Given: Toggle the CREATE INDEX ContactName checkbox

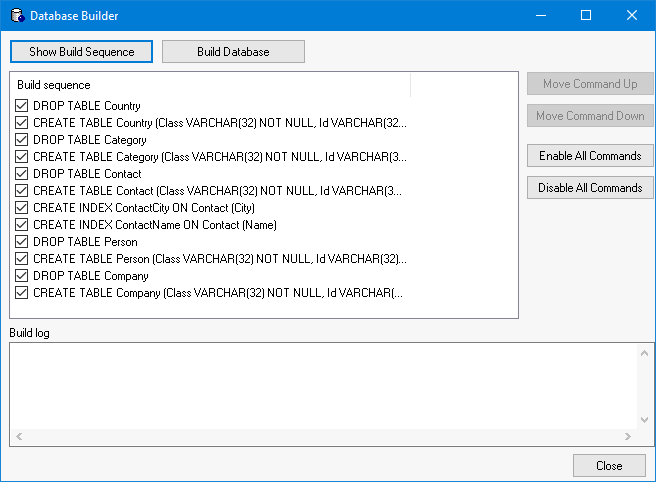Looking at the screenshot, I should [22, 225].
